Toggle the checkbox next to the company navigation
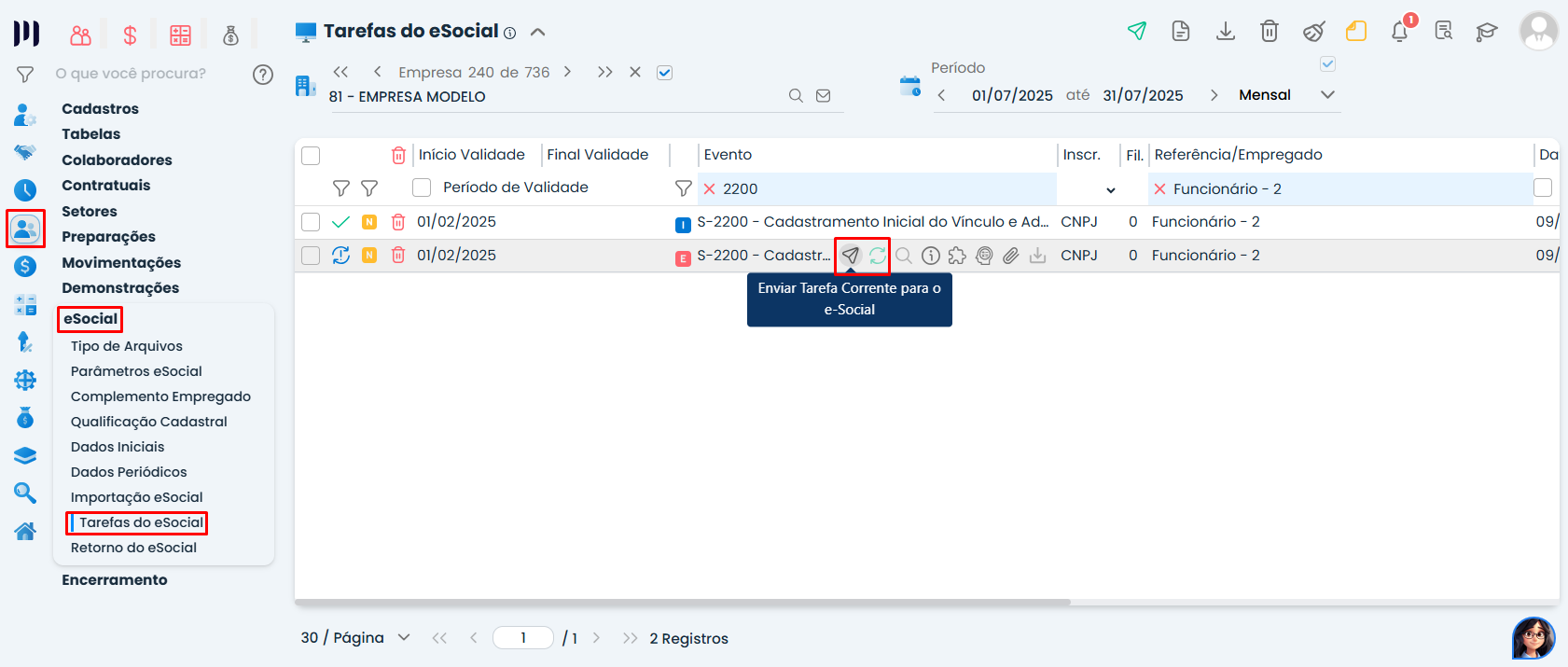This screenshot has width=1568, height=667. click(x=664, y=73)
